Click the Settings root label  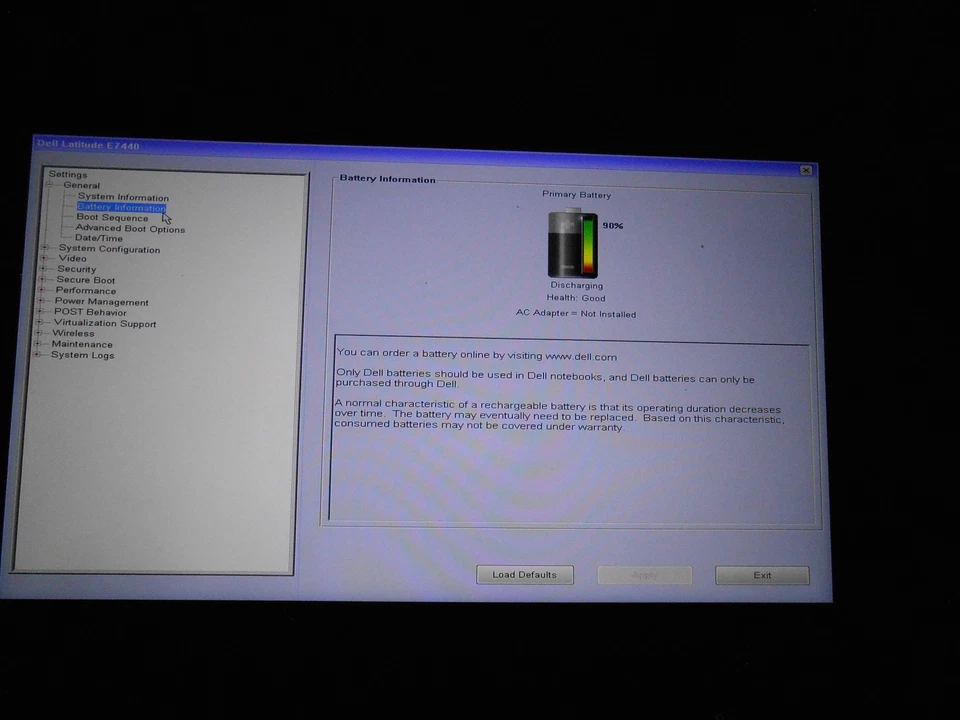coord(68,174)
